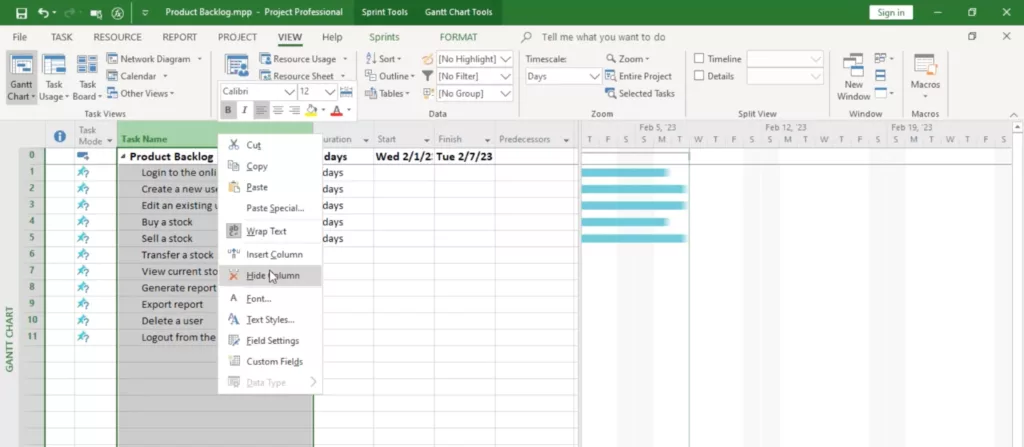Image resolution: width=1024 pixels, height=447 pixels.
Task: Open the REPORT ribbon tab
Action: pos(180,37)
